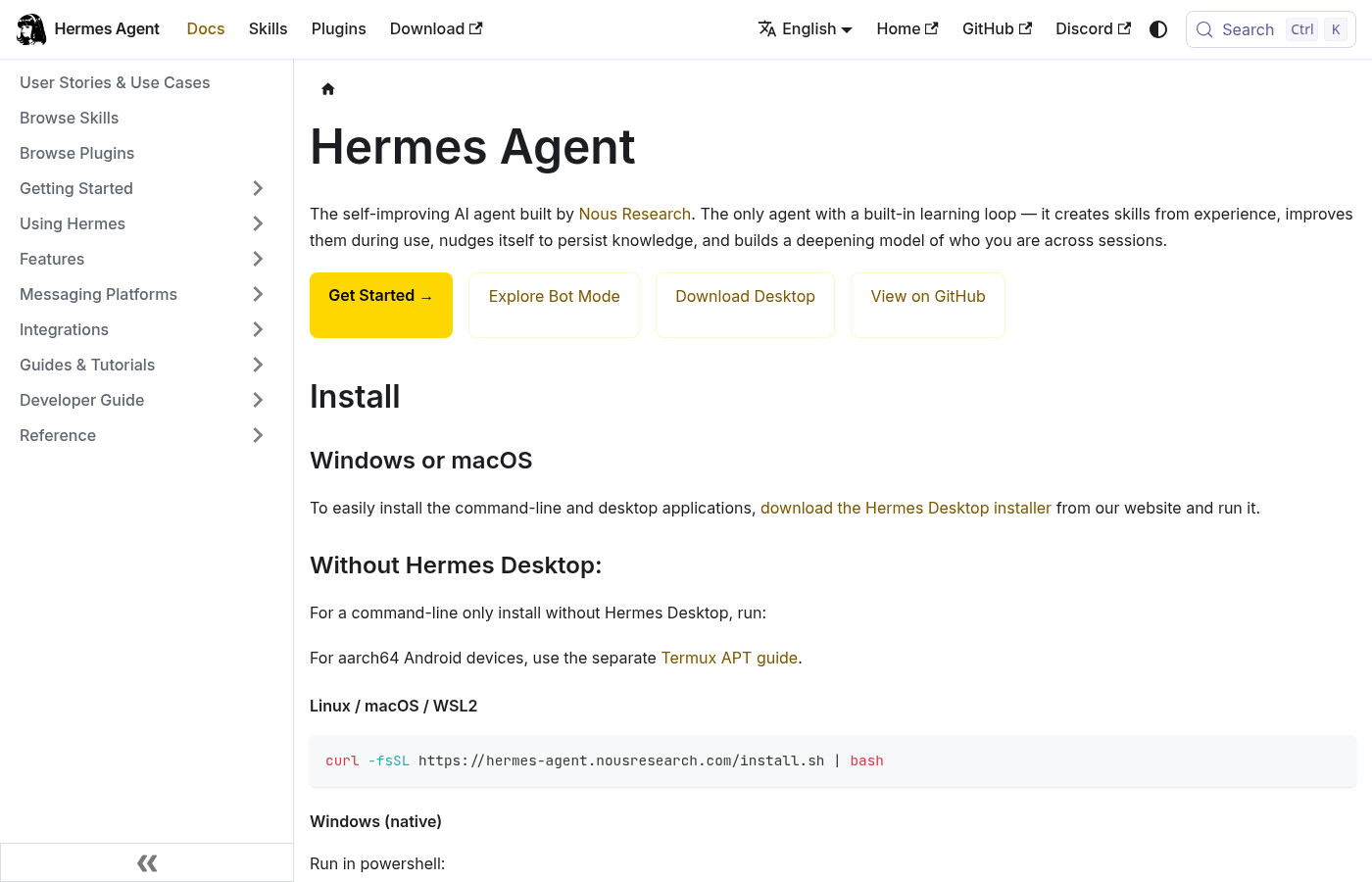Expand the Developer Guide chevron
The height and width of the screenshot is (882, 1372).
click(x=258, y=400)
